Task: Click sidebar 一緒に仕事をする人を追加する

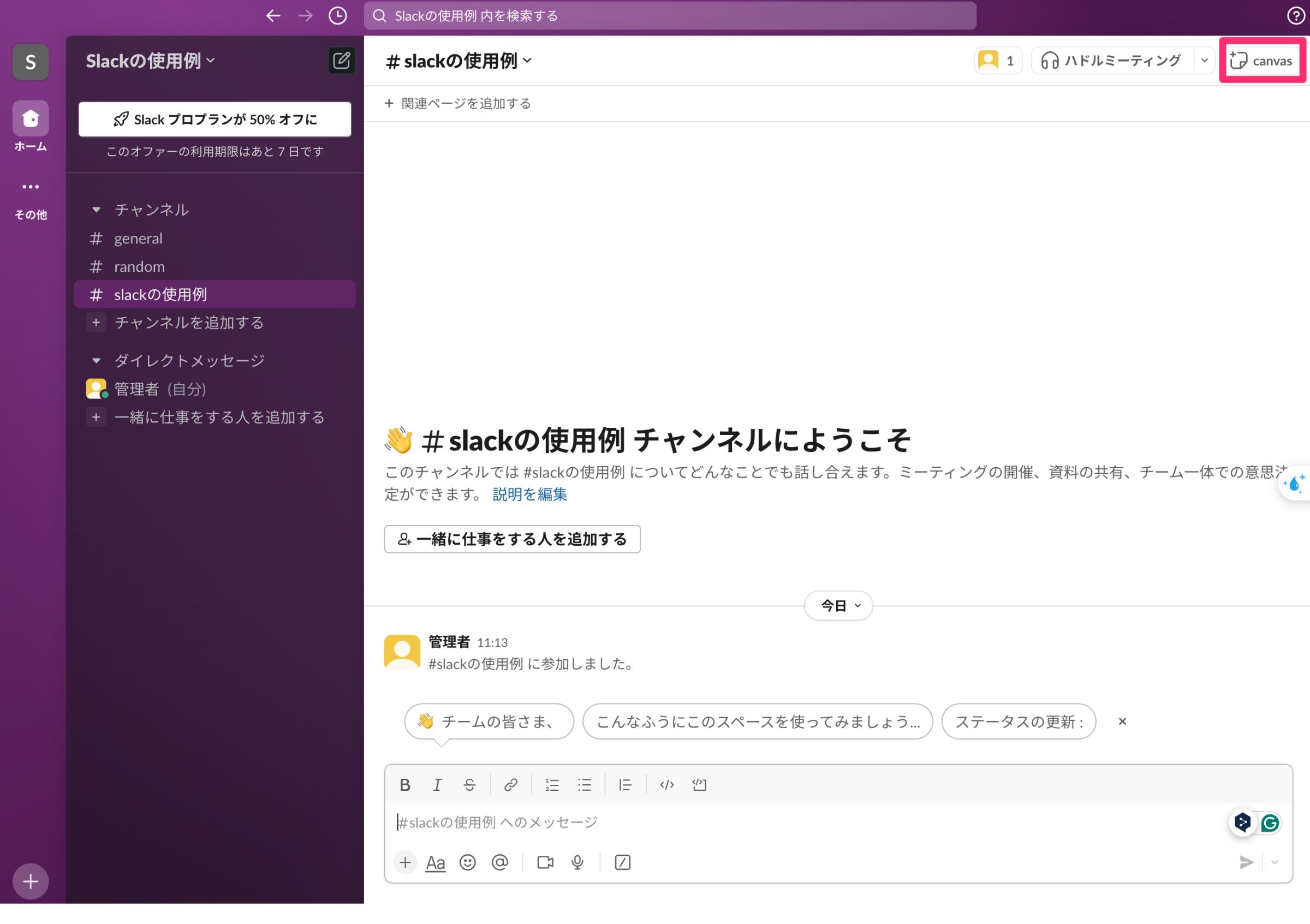Action: click(x=215, y=418)
